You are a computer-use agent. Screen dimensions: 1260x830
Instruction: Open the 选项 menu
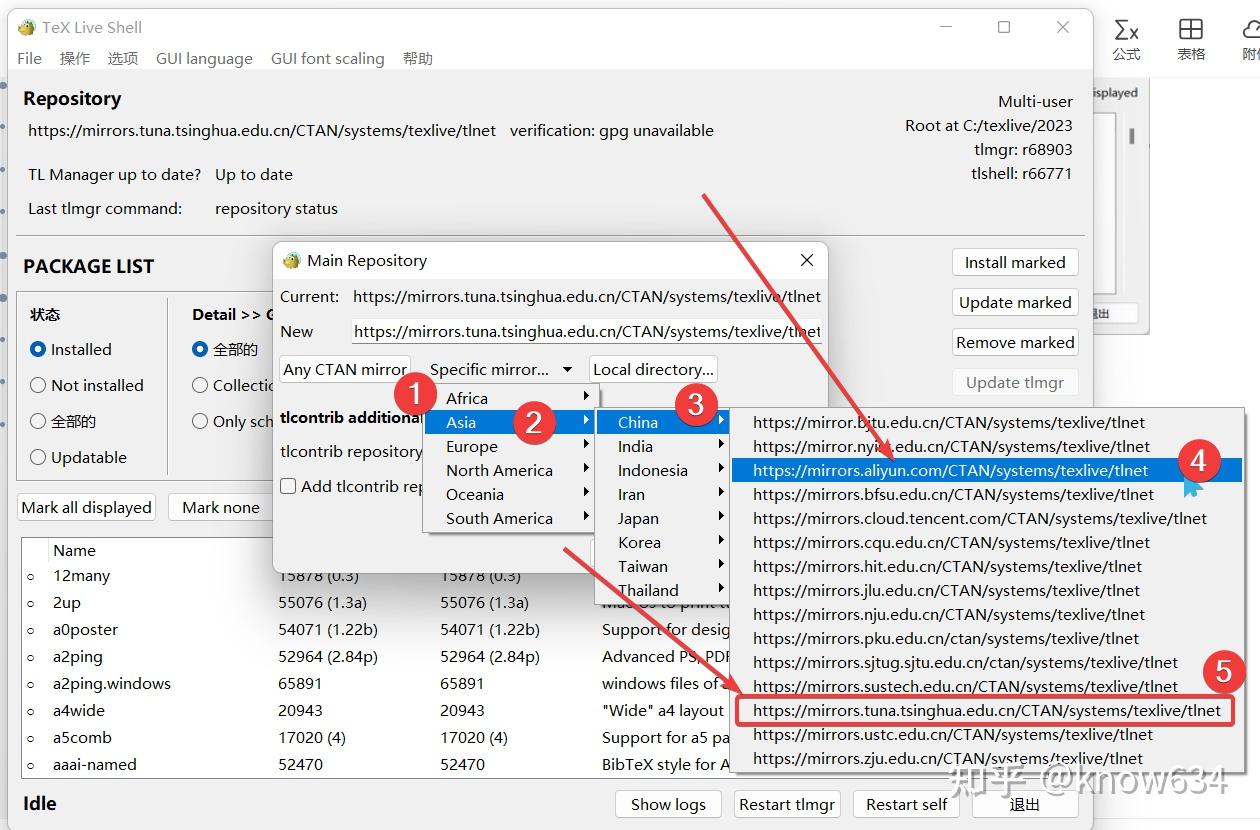tap(123, 58)
